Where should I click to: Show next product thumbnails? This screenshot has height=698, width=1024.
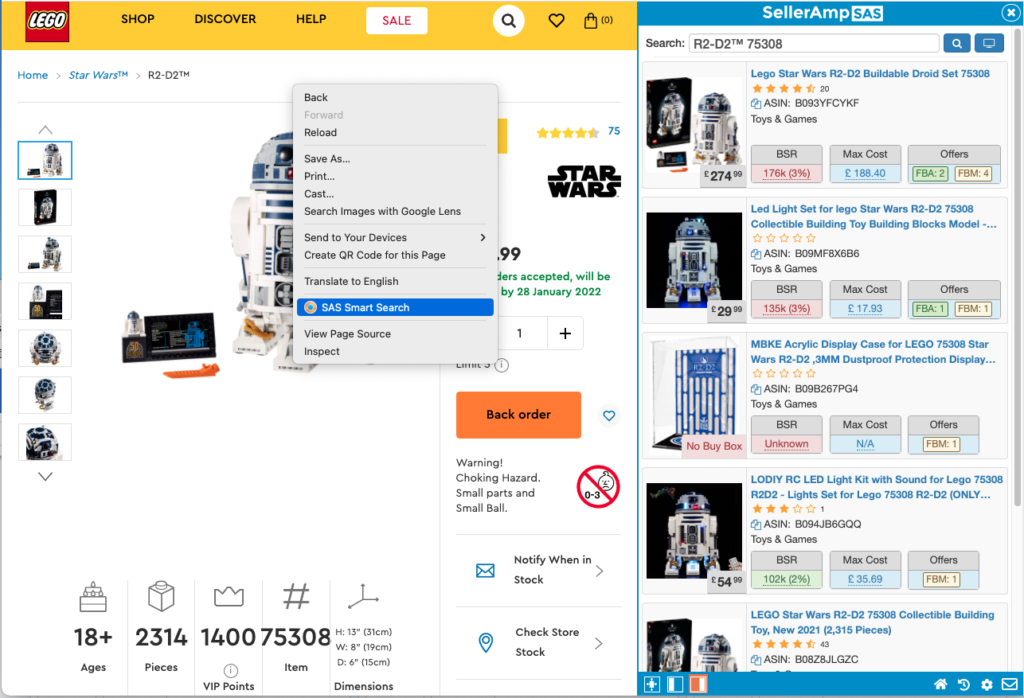pos(45,477)
